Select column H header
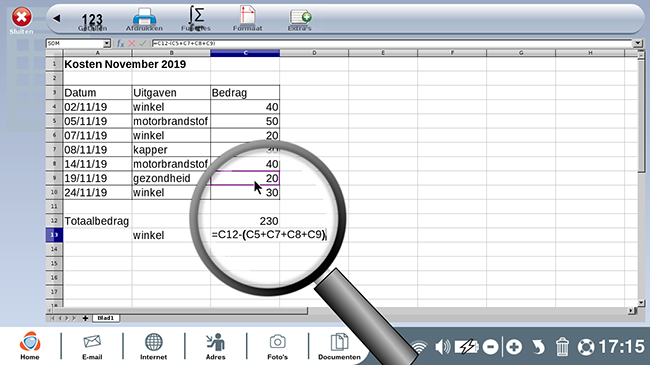Image resolution: width=650 pixels, height=365 pixels. pos(590,53)
